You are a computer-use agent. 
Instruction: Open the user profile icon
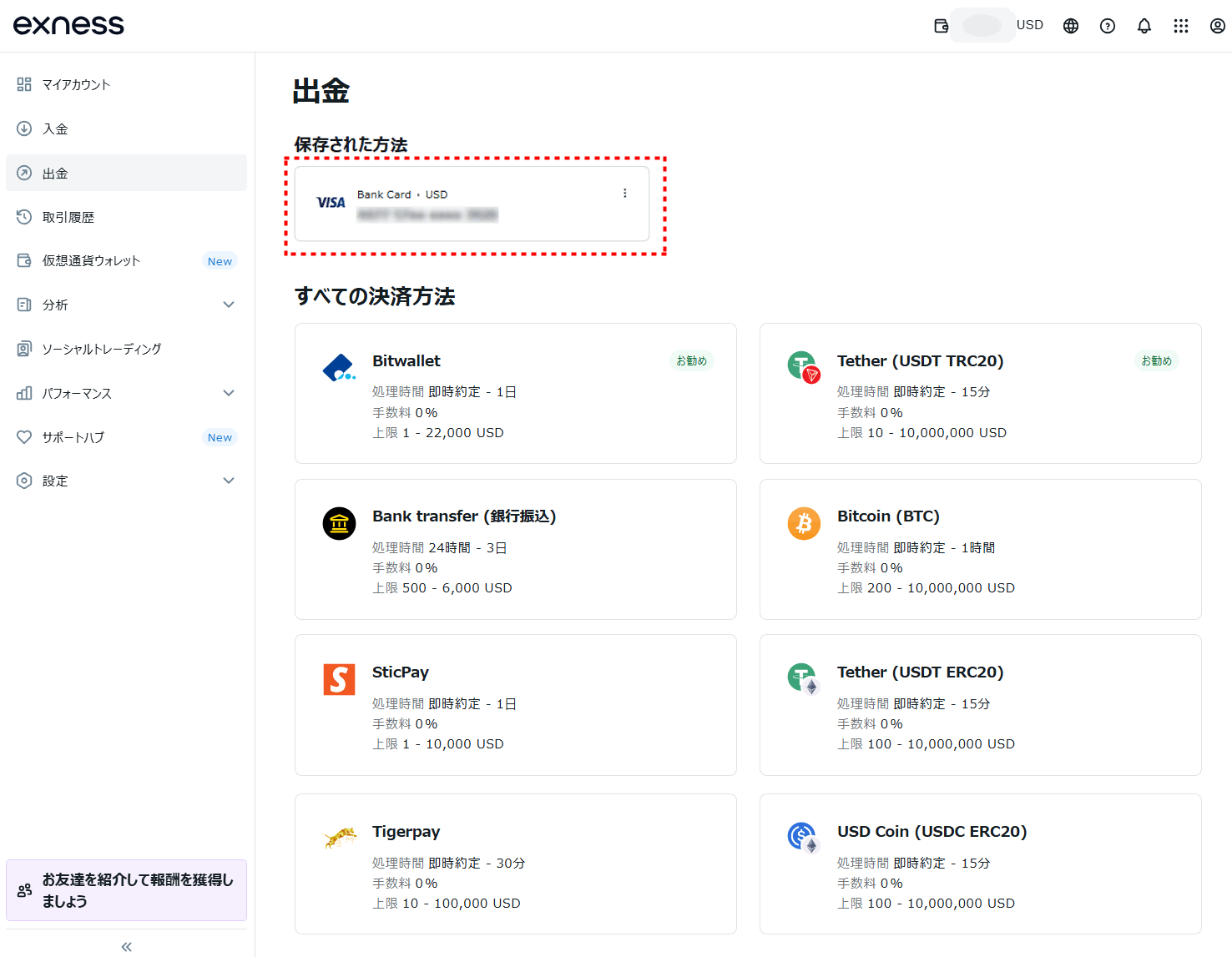tap(1218, 26)
